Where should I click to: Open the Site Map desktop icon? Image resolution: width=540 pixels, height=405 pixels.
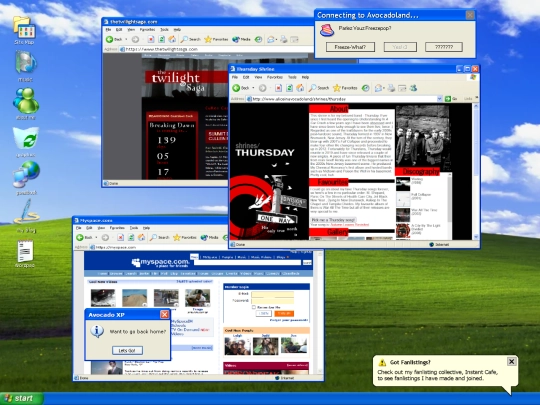(x=24, y=29)
